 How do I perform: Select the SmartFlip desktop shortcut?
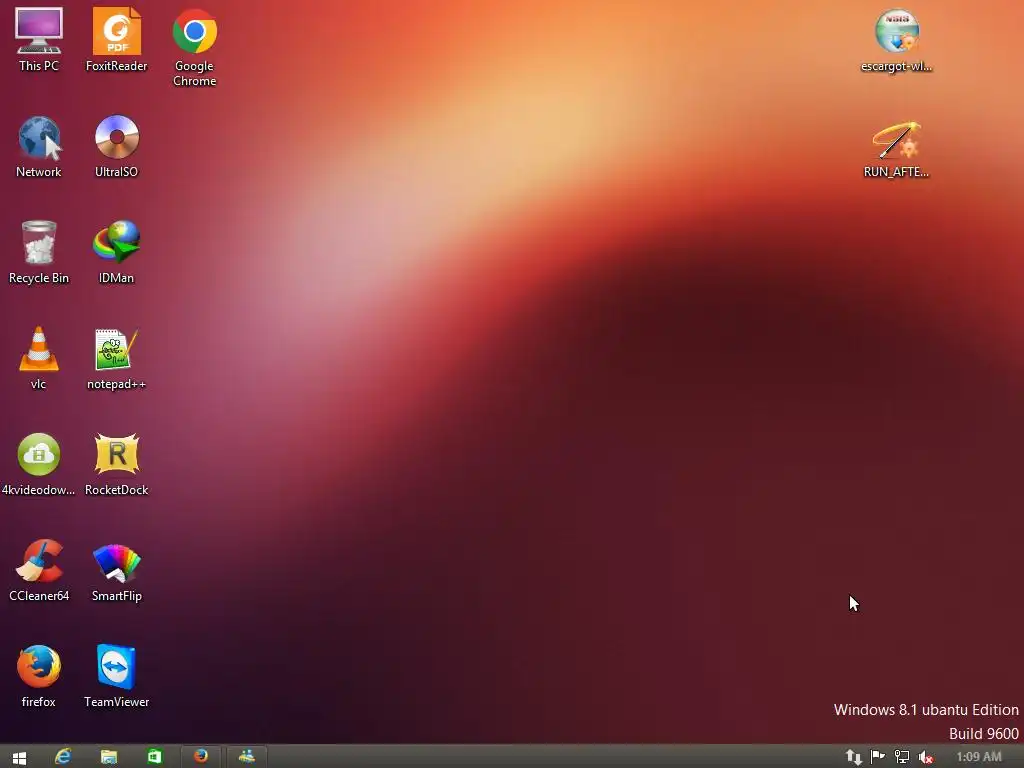pyautogui.click(x=116, y=570)
